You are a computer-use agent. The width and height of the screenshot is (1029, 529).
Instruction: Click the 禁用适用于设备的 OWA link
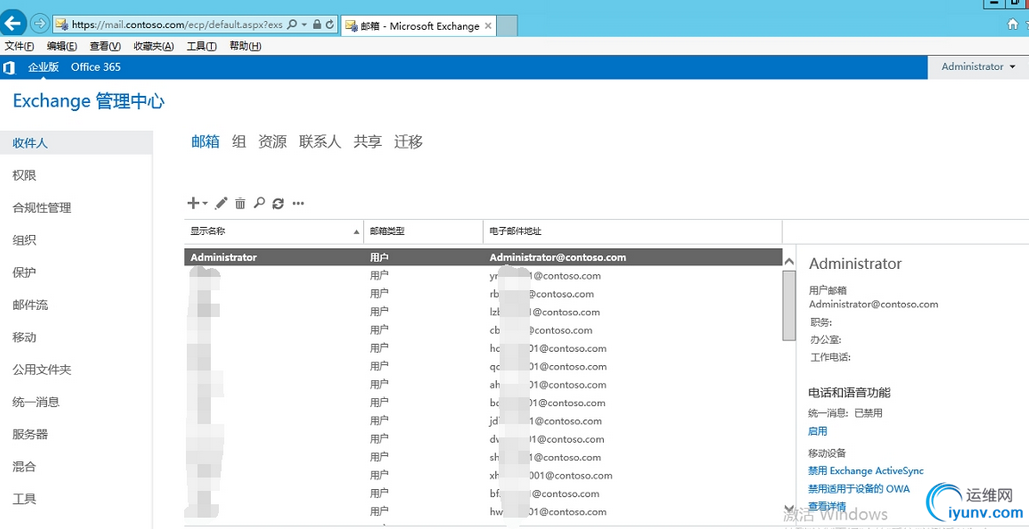tap(858, 488)
